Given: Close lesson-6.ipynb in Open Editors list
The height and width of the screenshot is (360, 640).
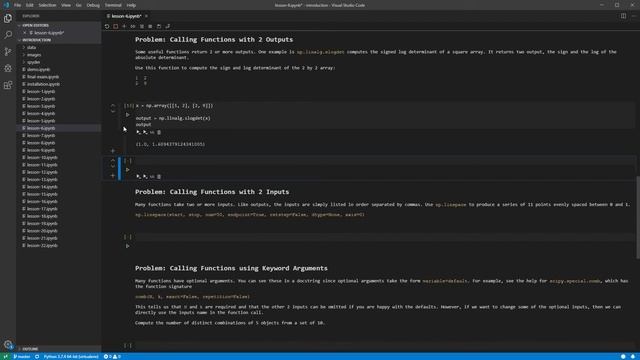Looking at the screenshot, I should [25, 33].
